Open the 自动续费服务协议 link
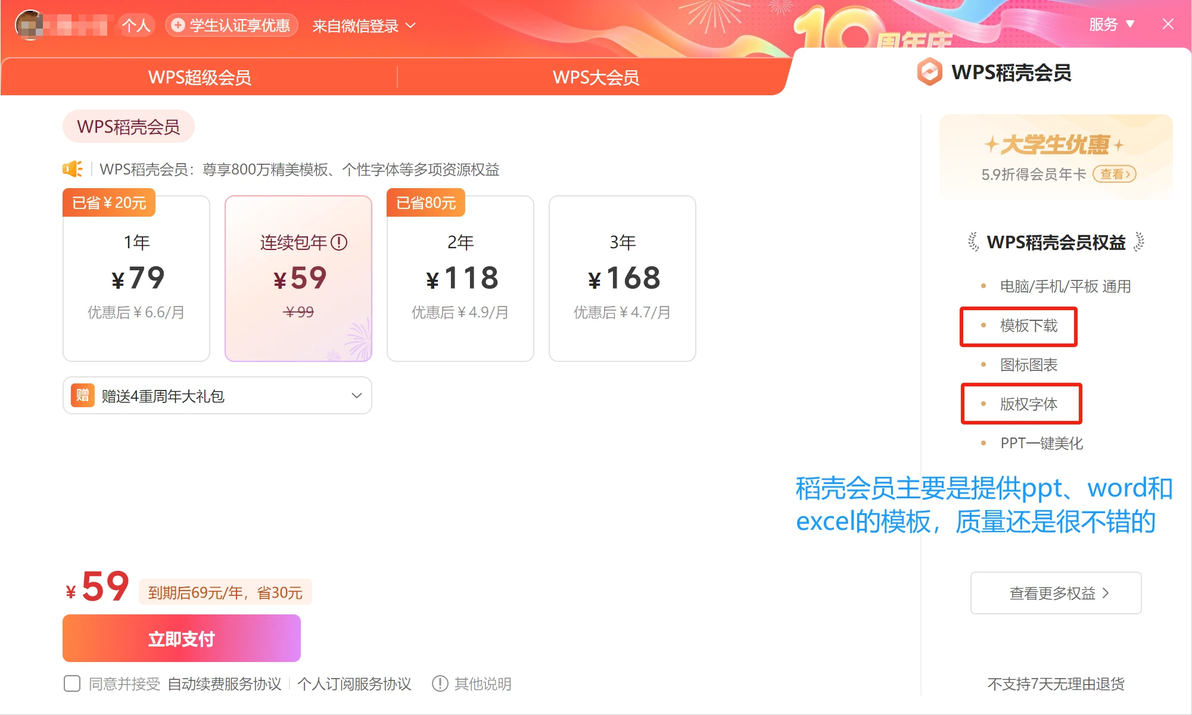The width and height of the screenshot is (1192, 715). tap(224, 684)
